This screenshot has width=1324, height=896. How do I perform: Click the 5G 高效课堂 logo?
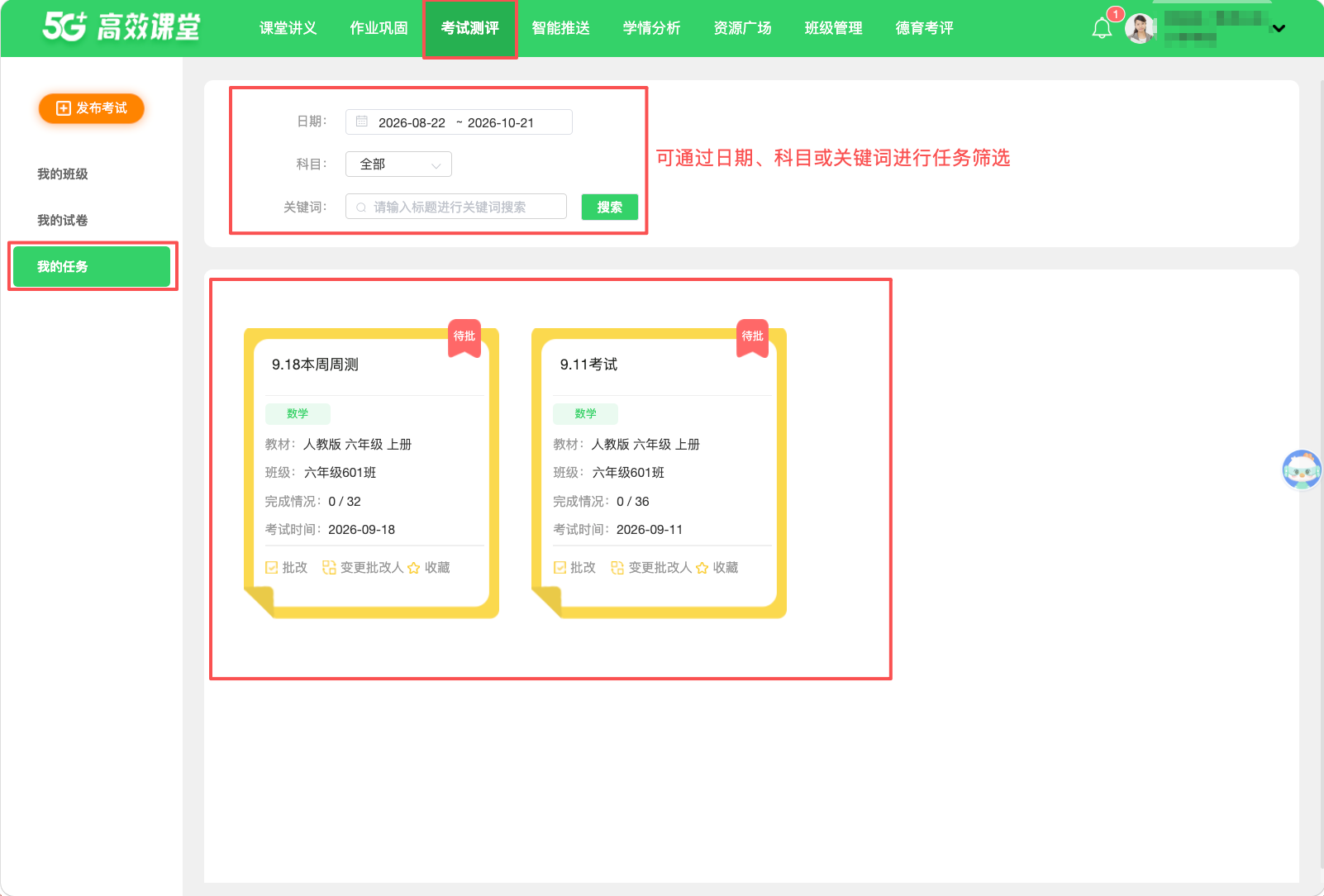[121, 27]
